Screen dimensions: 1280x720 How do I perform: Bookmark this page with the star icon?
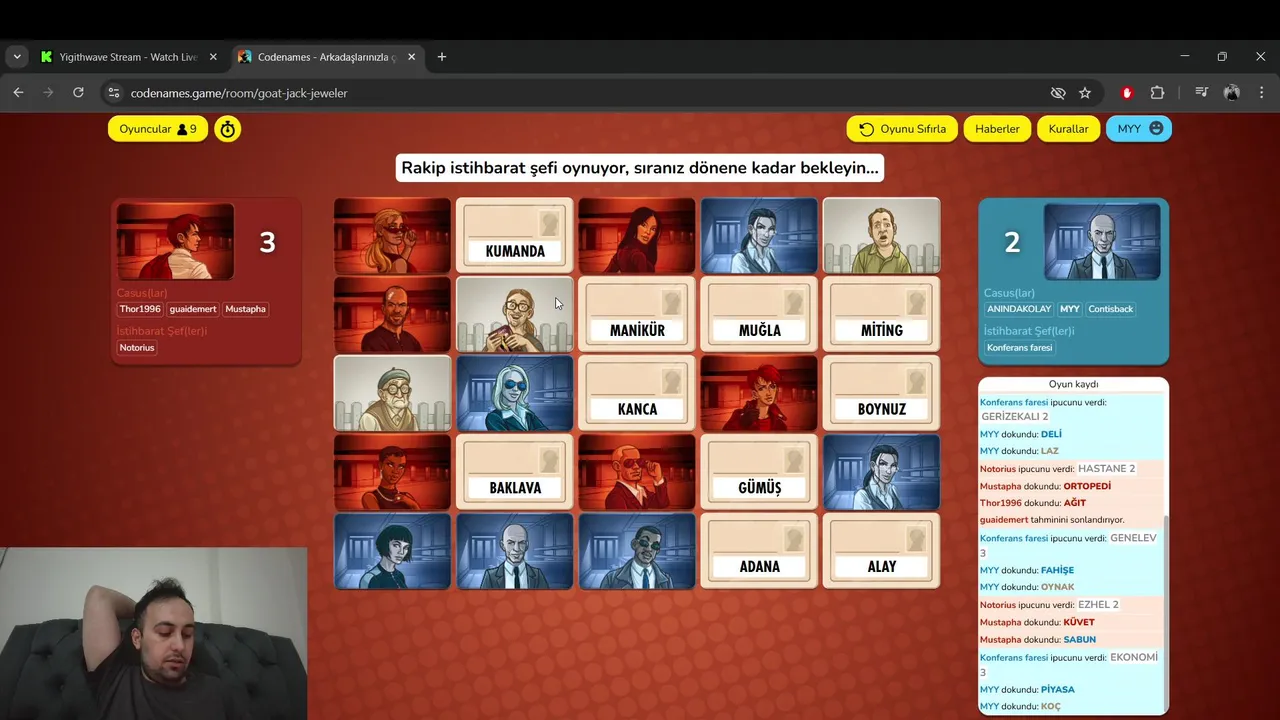1085,93
